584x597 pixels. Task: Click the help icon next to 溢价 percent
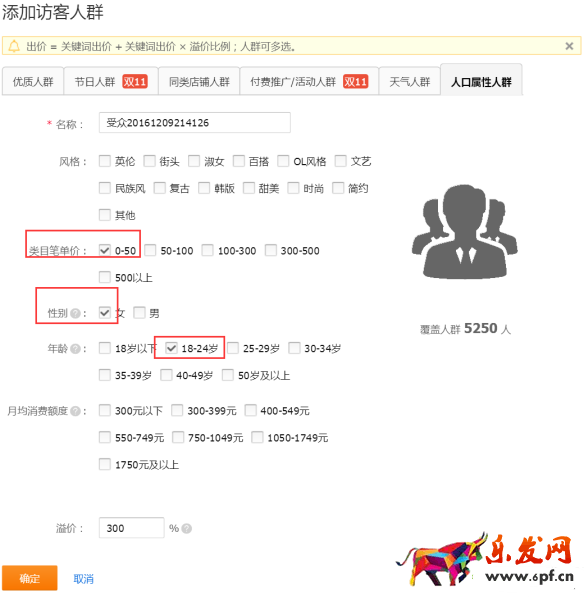(187, 528)
